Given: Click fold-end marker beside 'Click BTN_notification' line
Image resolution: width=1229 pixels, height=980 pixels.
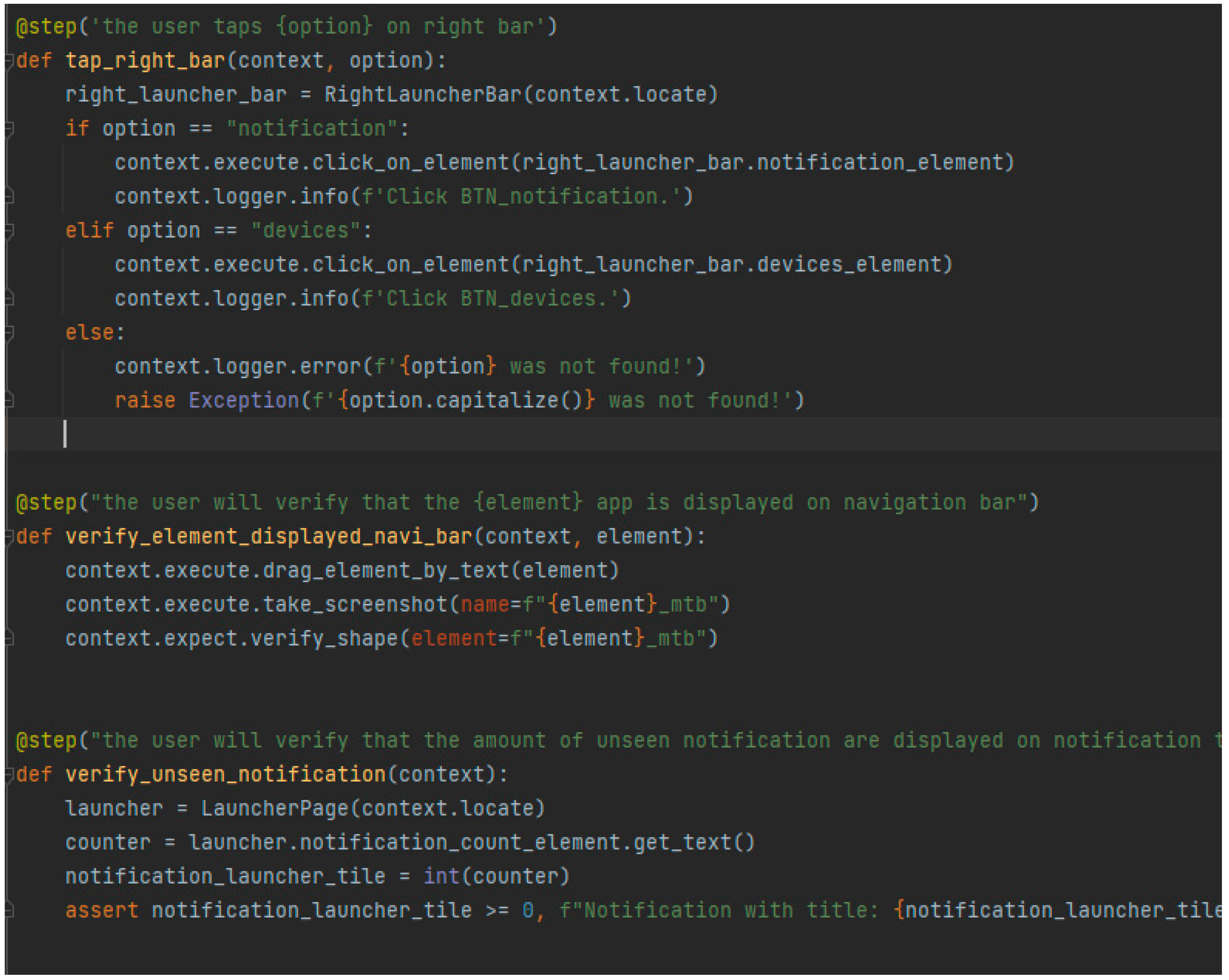Looking at the screenshot, I should pyautogui.click(x=8, y=196).
